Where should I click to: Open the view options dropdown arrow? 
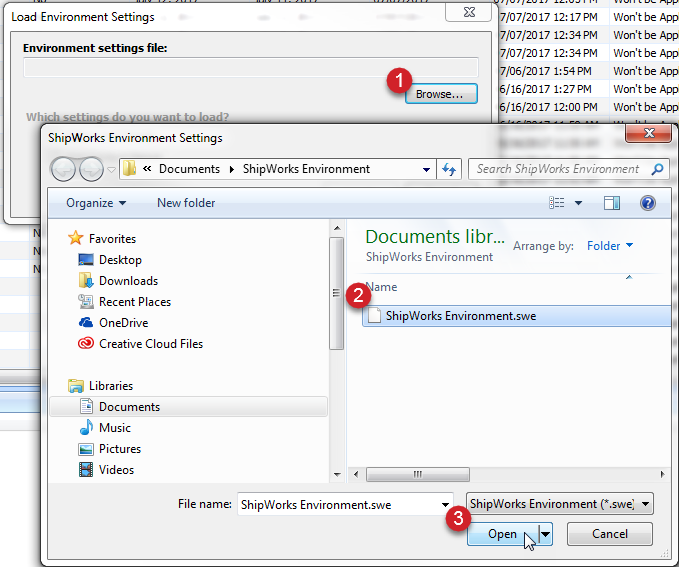click(x=579, y=203)
